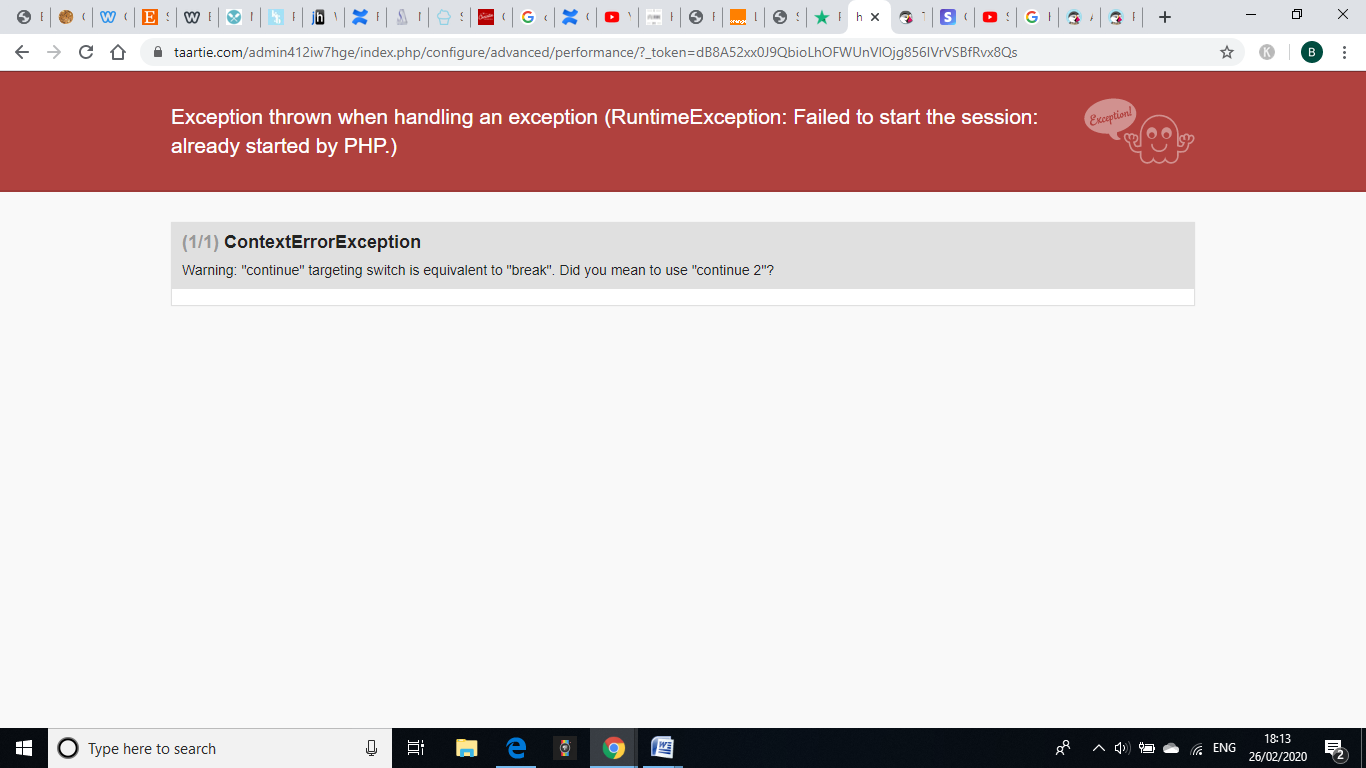Open File Explorer from the taskbar

click(x=466, y=748)
